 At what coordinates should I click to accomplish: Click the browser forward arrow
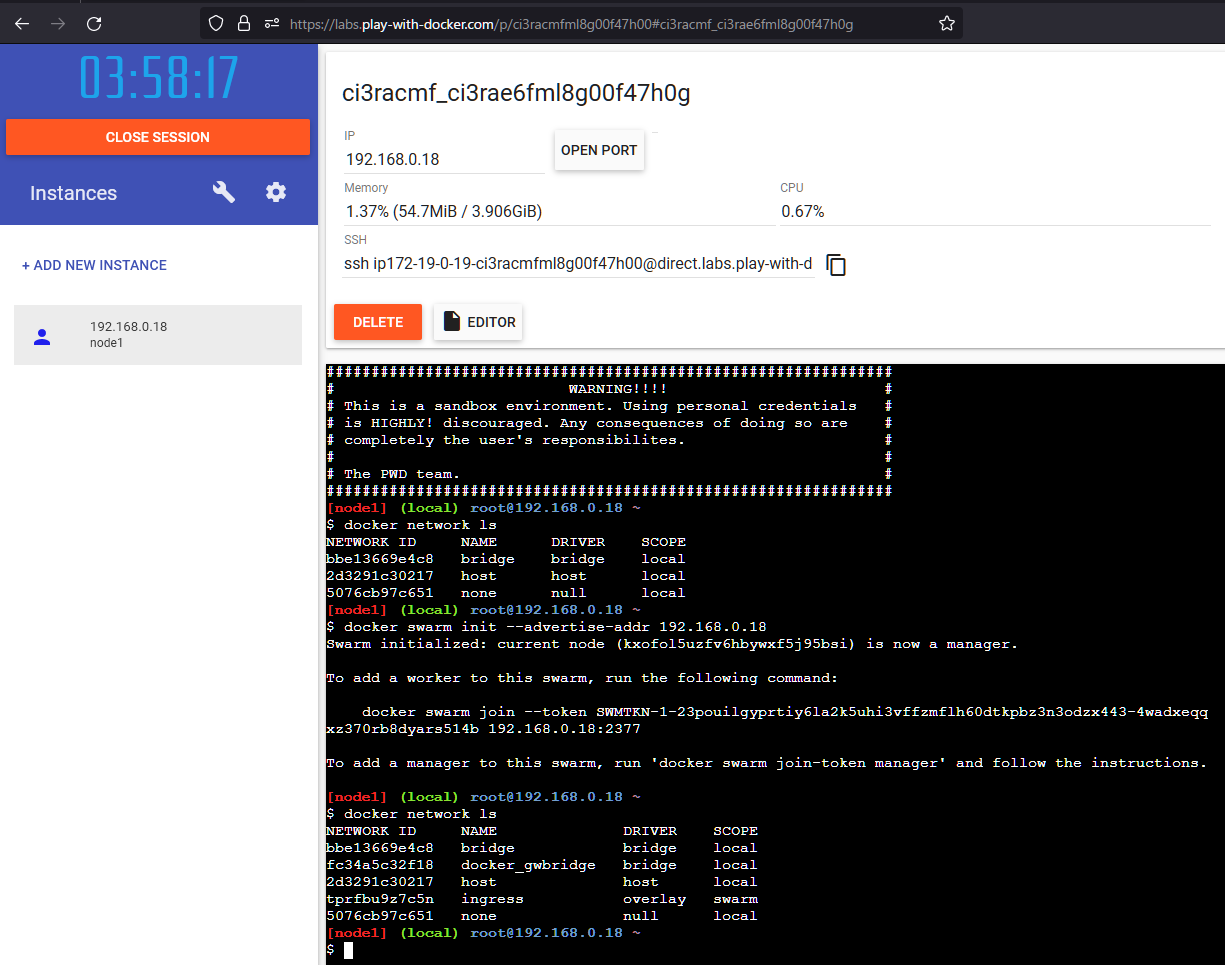[58, 23]
